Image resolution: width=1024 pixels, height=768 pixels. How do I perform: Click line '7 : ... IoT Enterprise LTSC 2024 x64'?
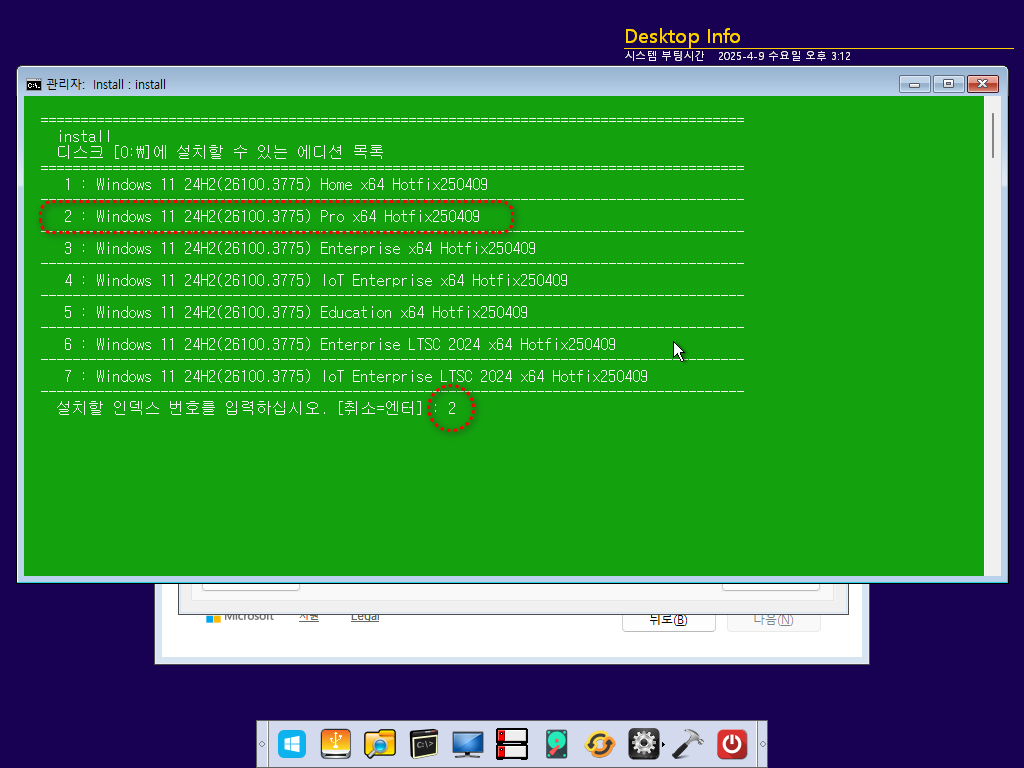355,377
